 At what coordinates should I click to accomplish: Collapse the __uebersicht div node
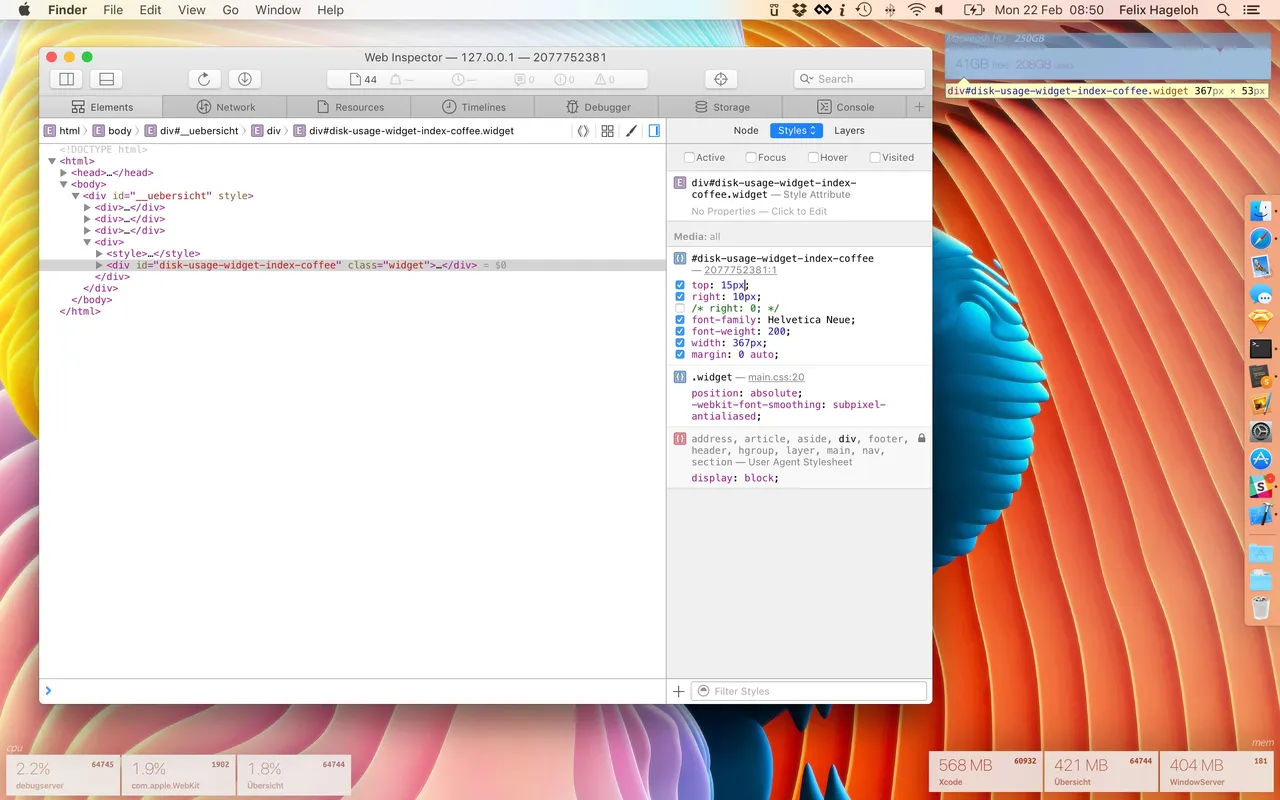pos(76,196)
